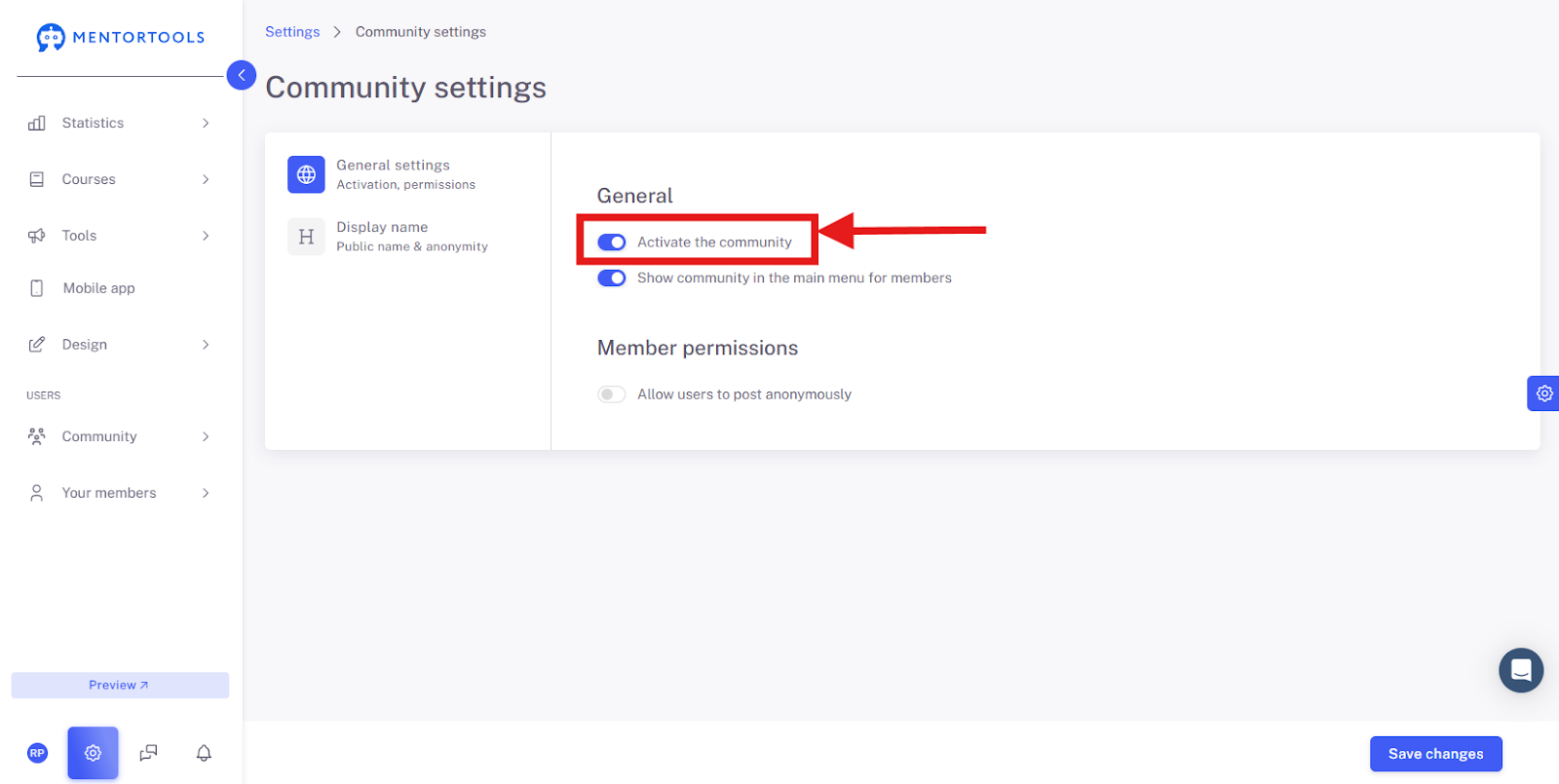Click the Save changes button
The height and width of the screenshot is (784, 1559).
tap(1435, 754)
